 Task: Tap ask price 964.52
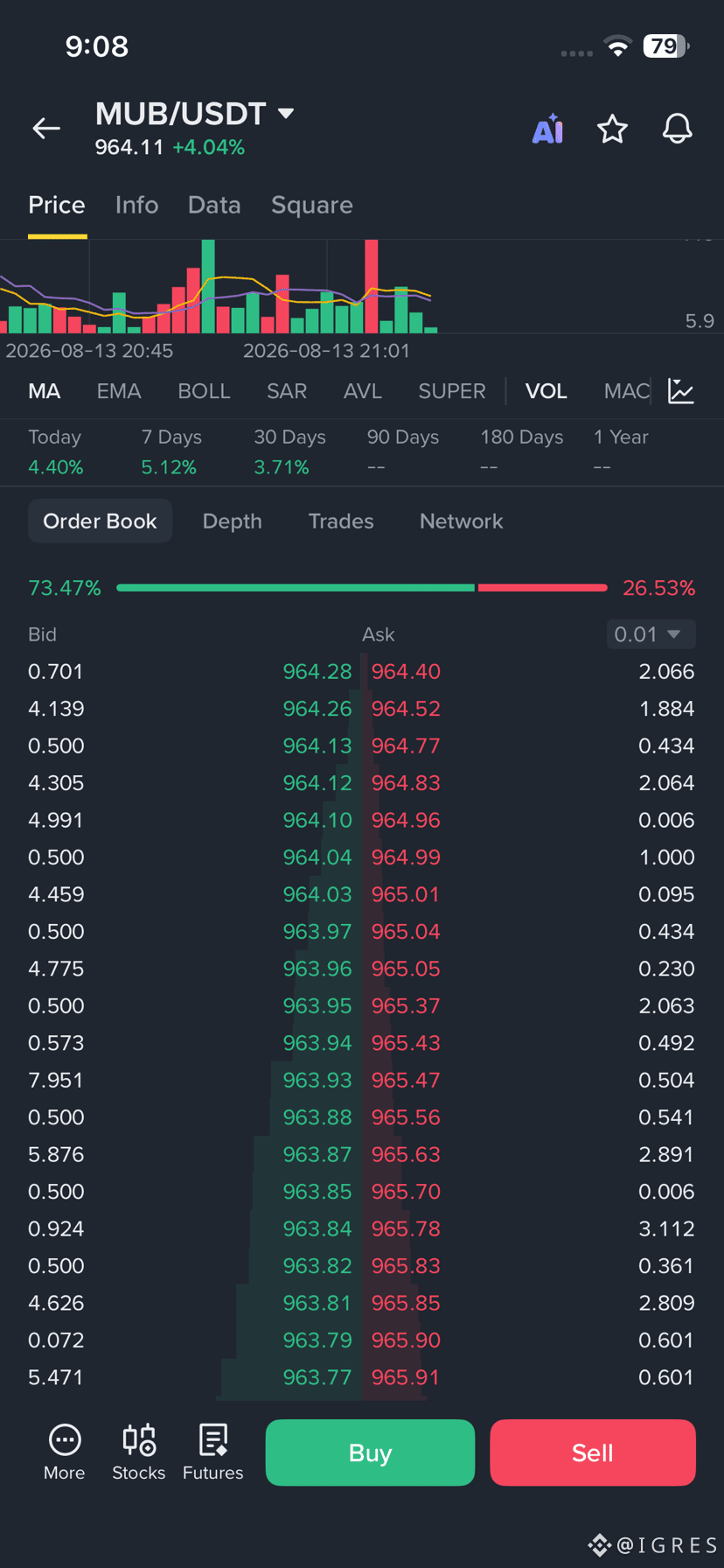click(406, 709)
